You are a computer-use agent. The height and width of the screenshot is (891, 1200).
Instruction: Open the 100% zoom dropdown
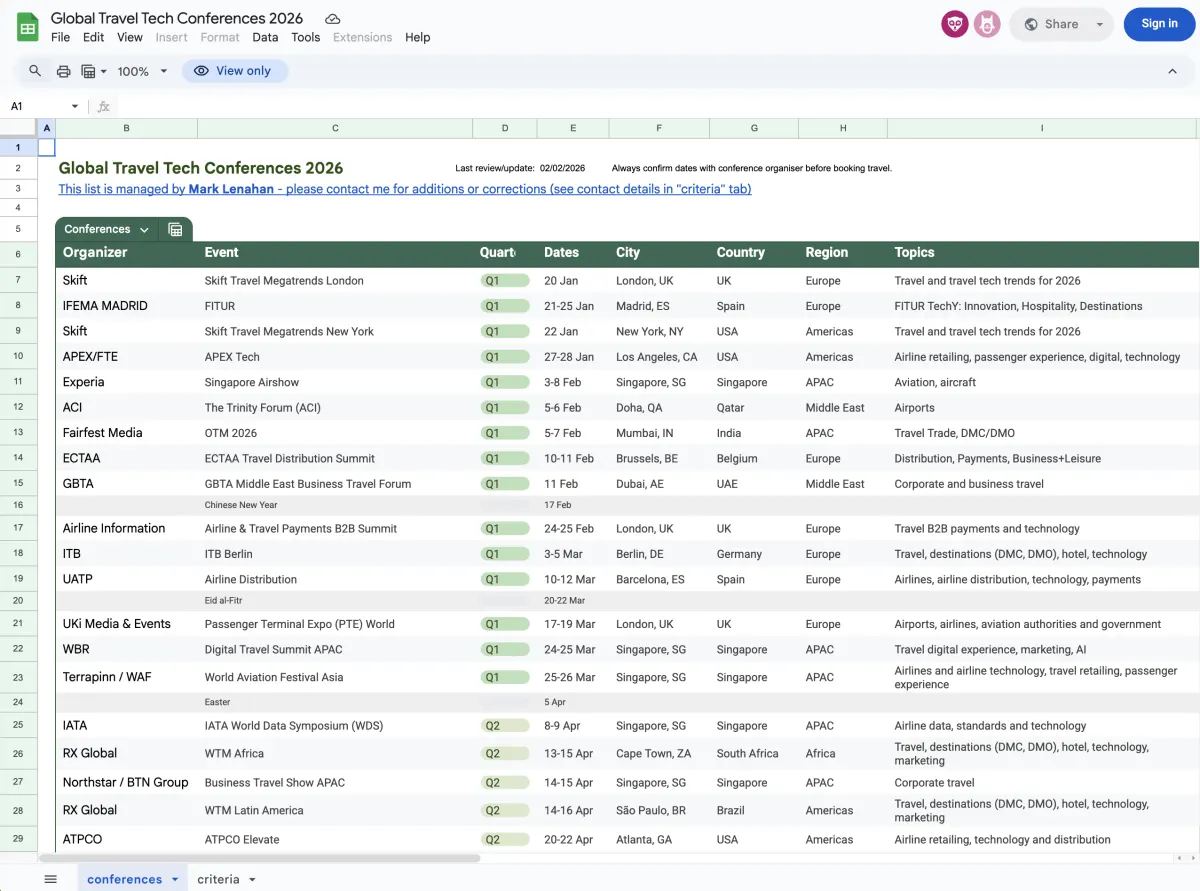[141, 71]
